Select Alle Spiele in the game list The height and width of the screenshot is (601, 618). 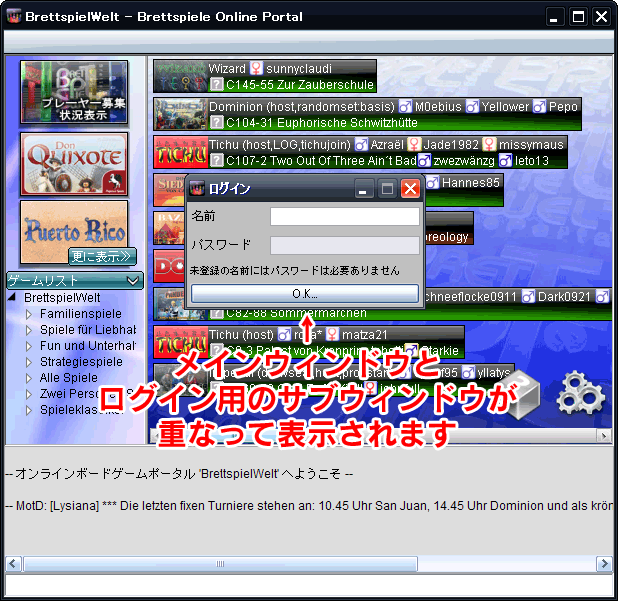coord(69,378)
